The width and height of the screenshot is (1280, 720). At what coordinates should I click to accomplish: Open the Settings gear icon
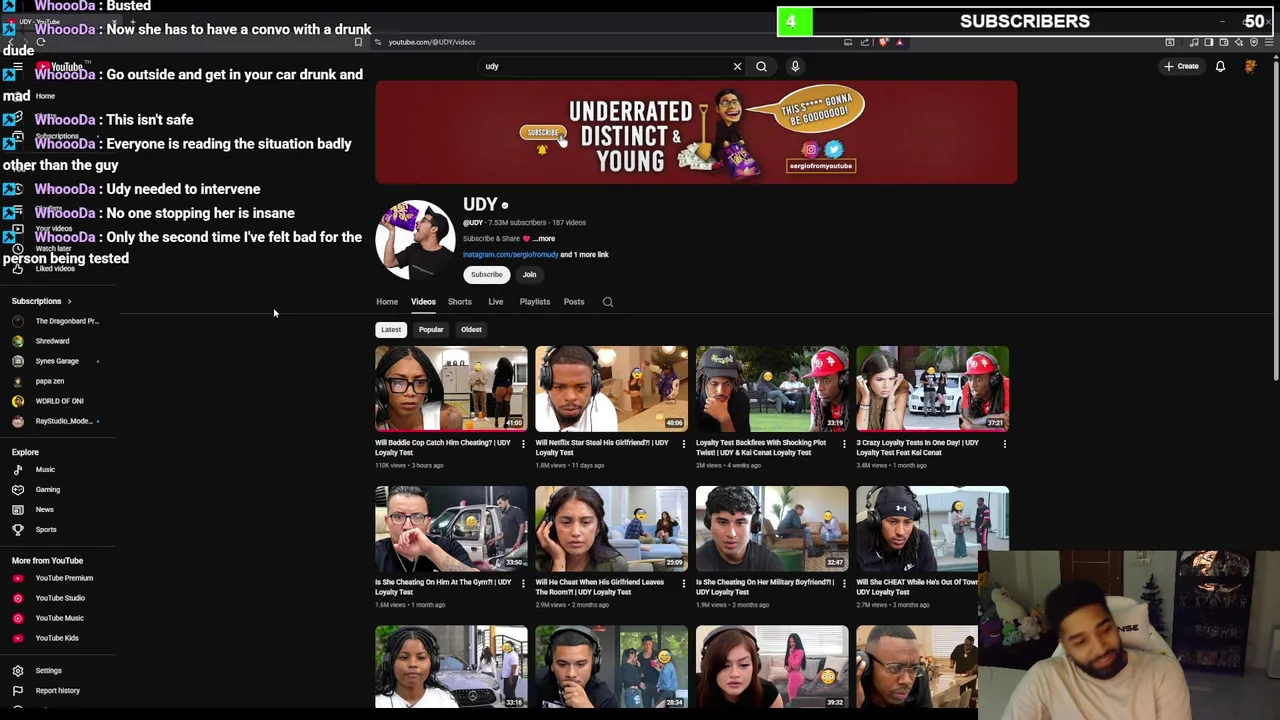[17, 671]
